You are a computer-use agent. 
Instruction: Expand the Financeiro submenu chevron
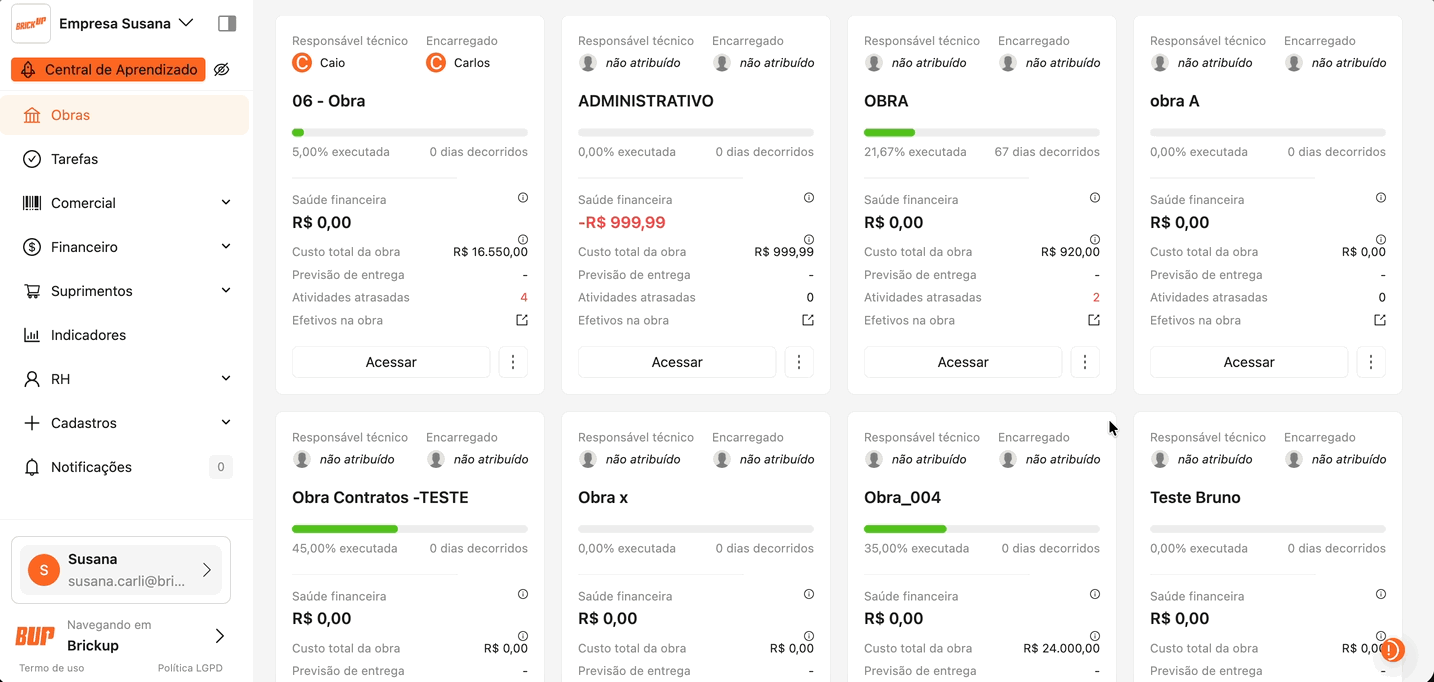226,247
